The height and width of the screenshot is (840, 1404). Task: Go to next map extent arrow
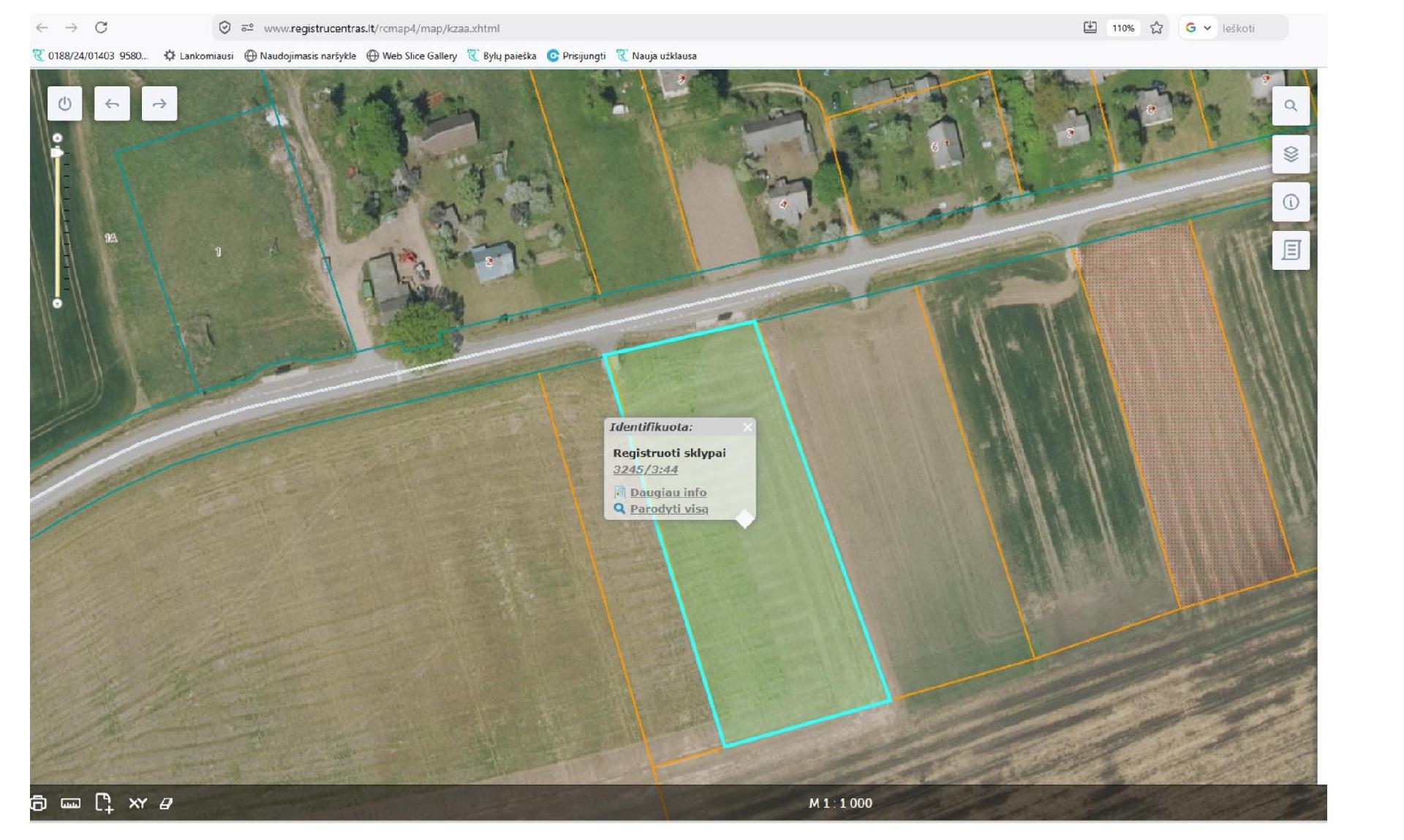pyautogui.click(x=159, y=104)
